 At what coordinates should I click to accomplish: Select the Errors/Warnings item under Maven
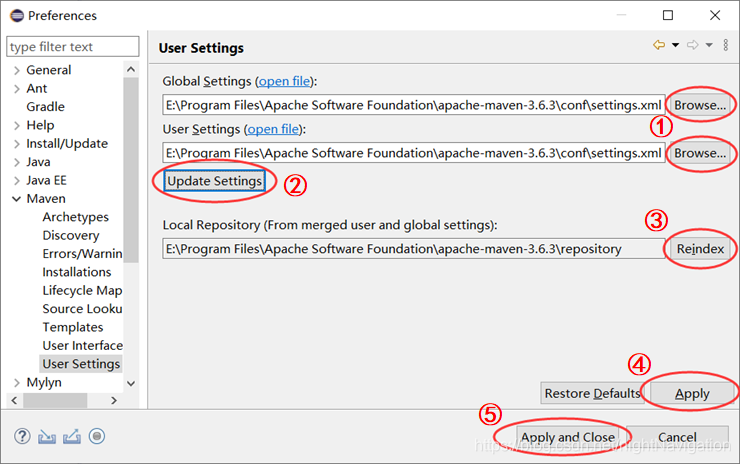[x=82, y=254]
